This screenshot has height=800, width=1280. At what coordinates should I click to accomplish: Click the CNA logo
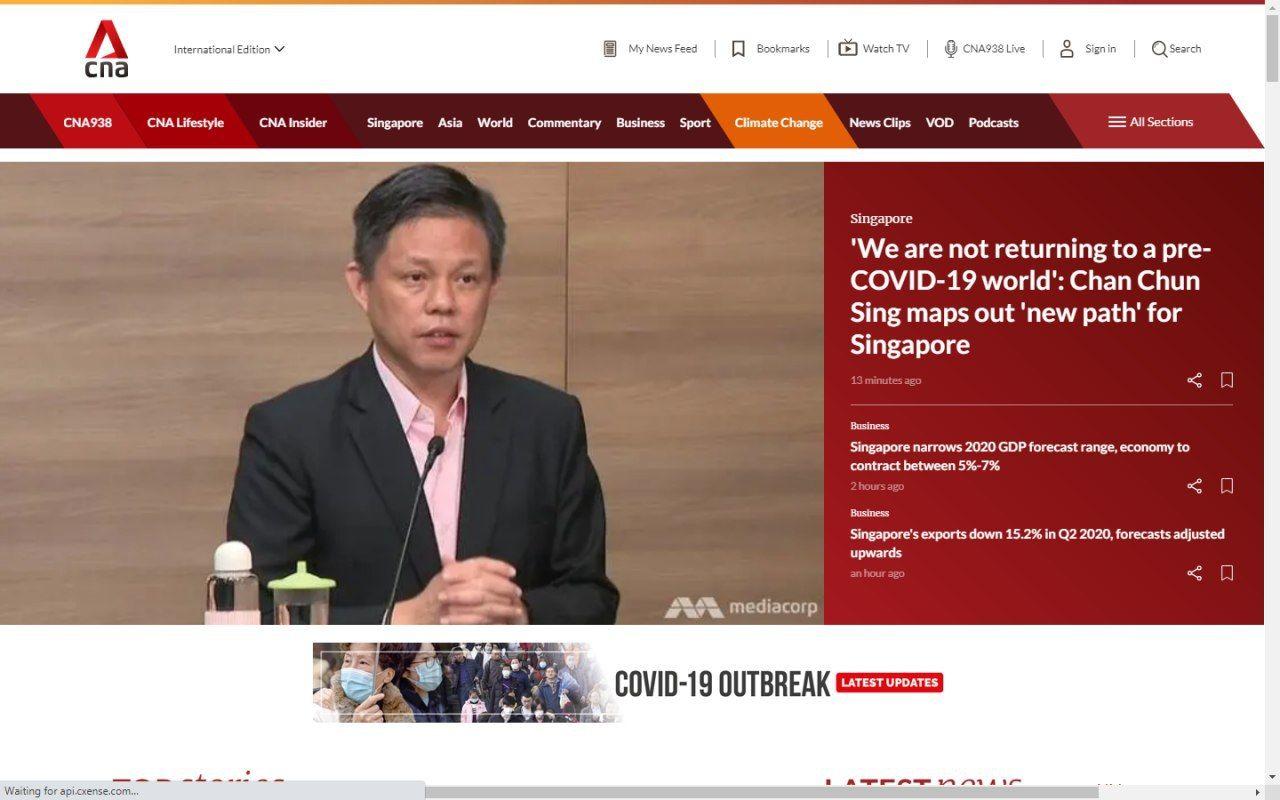[x=106, y=49]
